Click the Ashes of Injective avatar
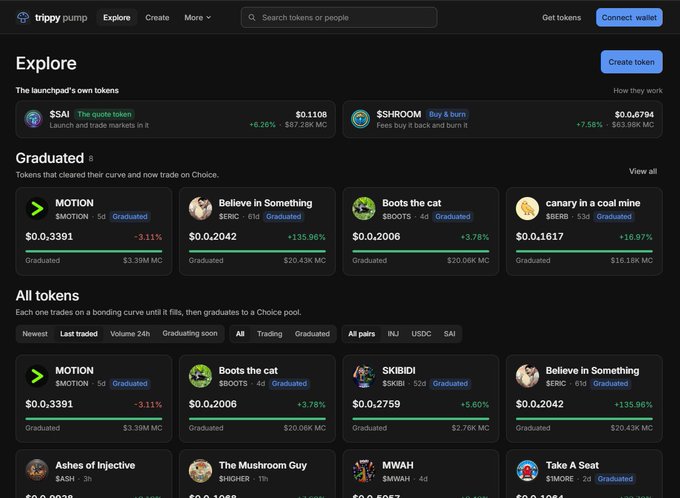 click(x=37, y=470)
